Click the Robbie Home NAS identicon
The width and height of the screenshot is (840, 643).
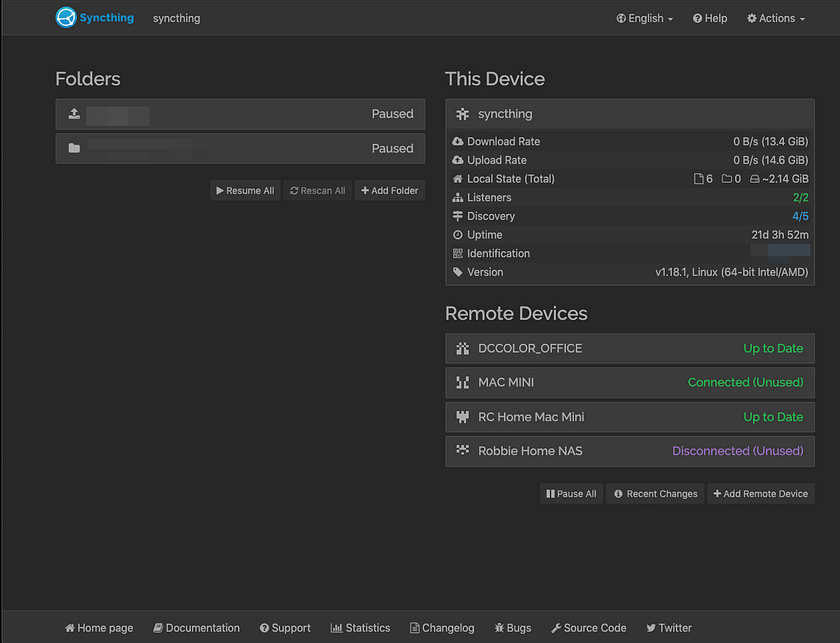tap(462, 450)
